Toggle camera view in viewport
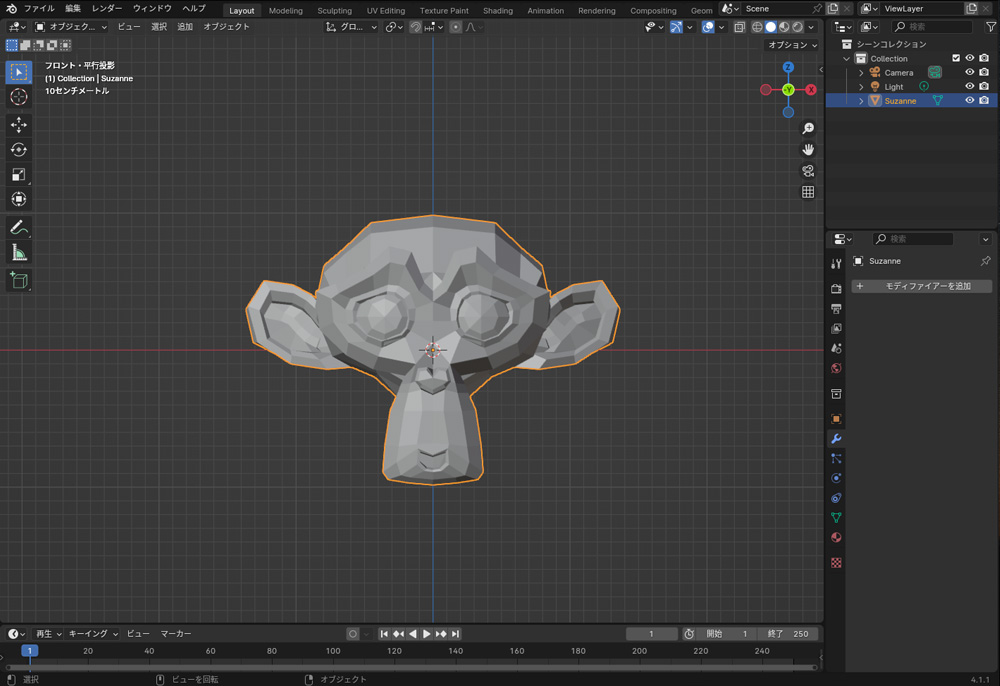1000x686 pixels. (808, 171)
